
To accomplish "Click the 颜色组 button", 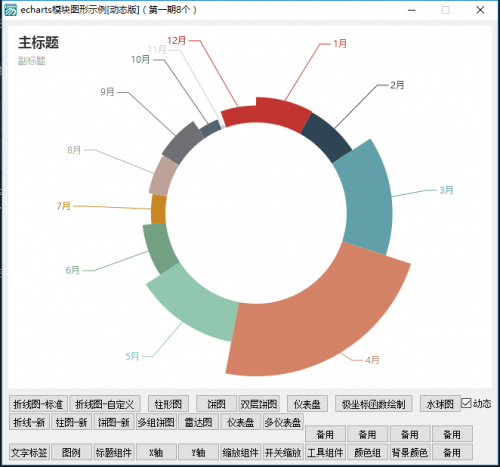I will point(368,452).
